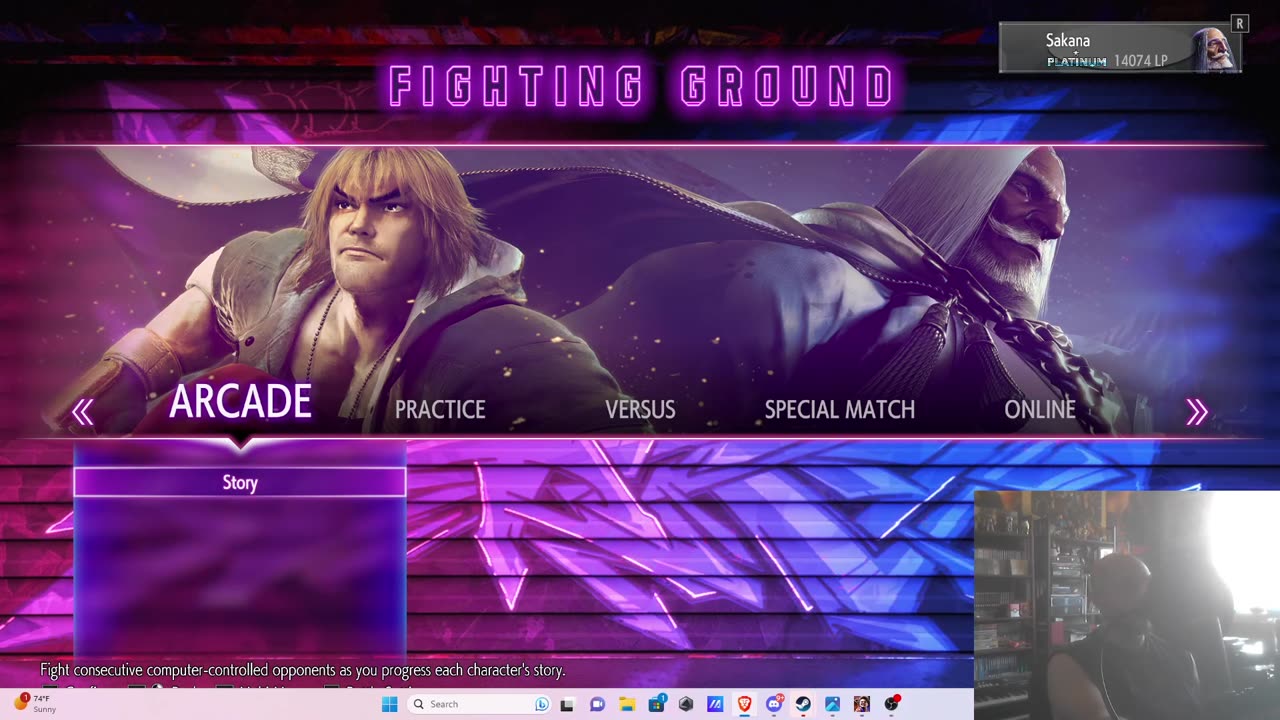Choose the SPECIAL MATCH tab
Viewport: 1280px width, 720px height.
839,409
